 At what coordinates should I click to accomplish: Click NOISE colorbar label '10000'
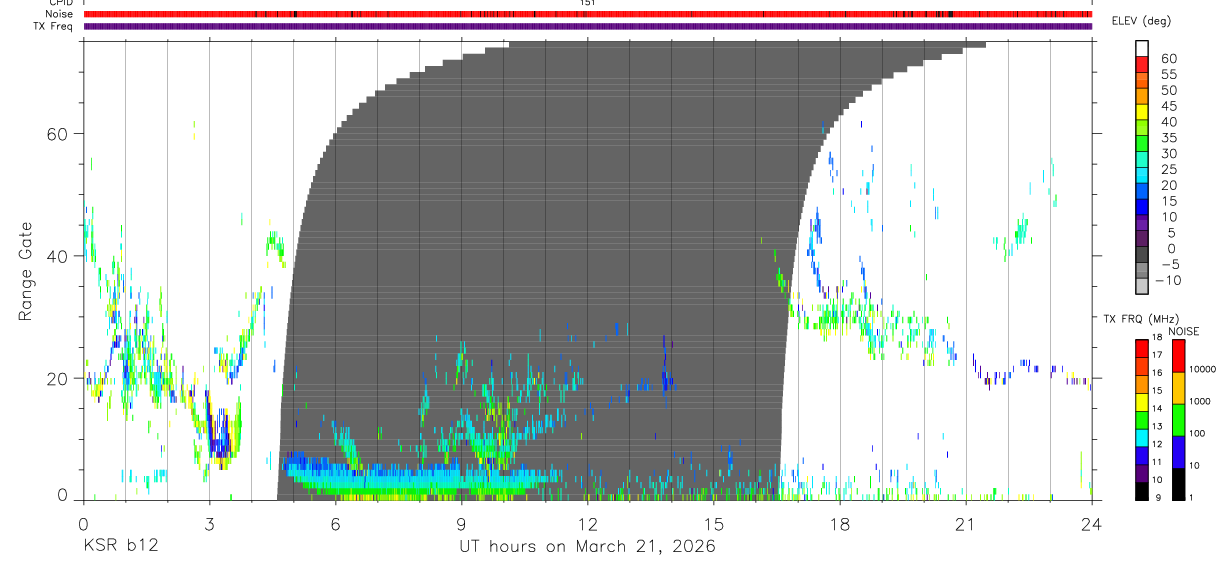click(x=1201, y=369)
